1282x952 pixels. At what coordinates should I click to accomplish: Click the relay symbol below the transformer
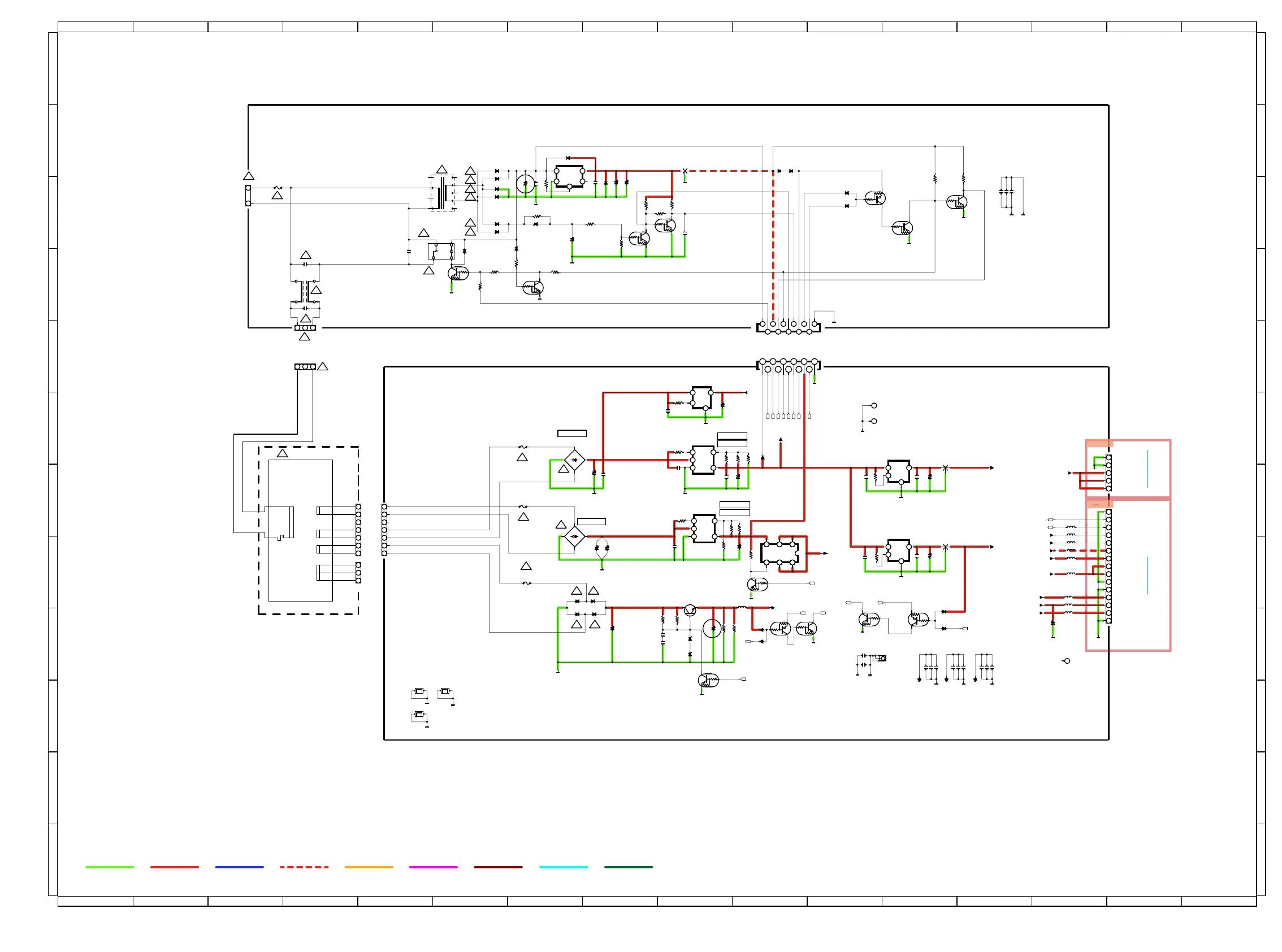[441, 251]
